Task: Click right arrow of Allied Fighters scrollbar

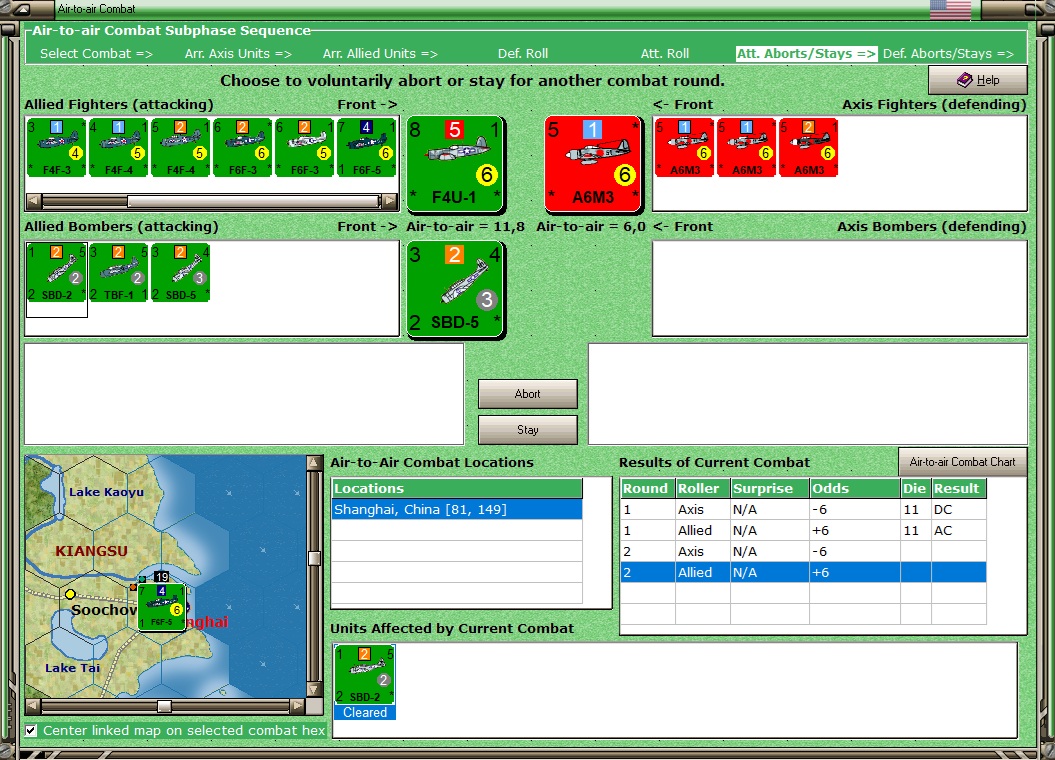Action: pos(389,200)
